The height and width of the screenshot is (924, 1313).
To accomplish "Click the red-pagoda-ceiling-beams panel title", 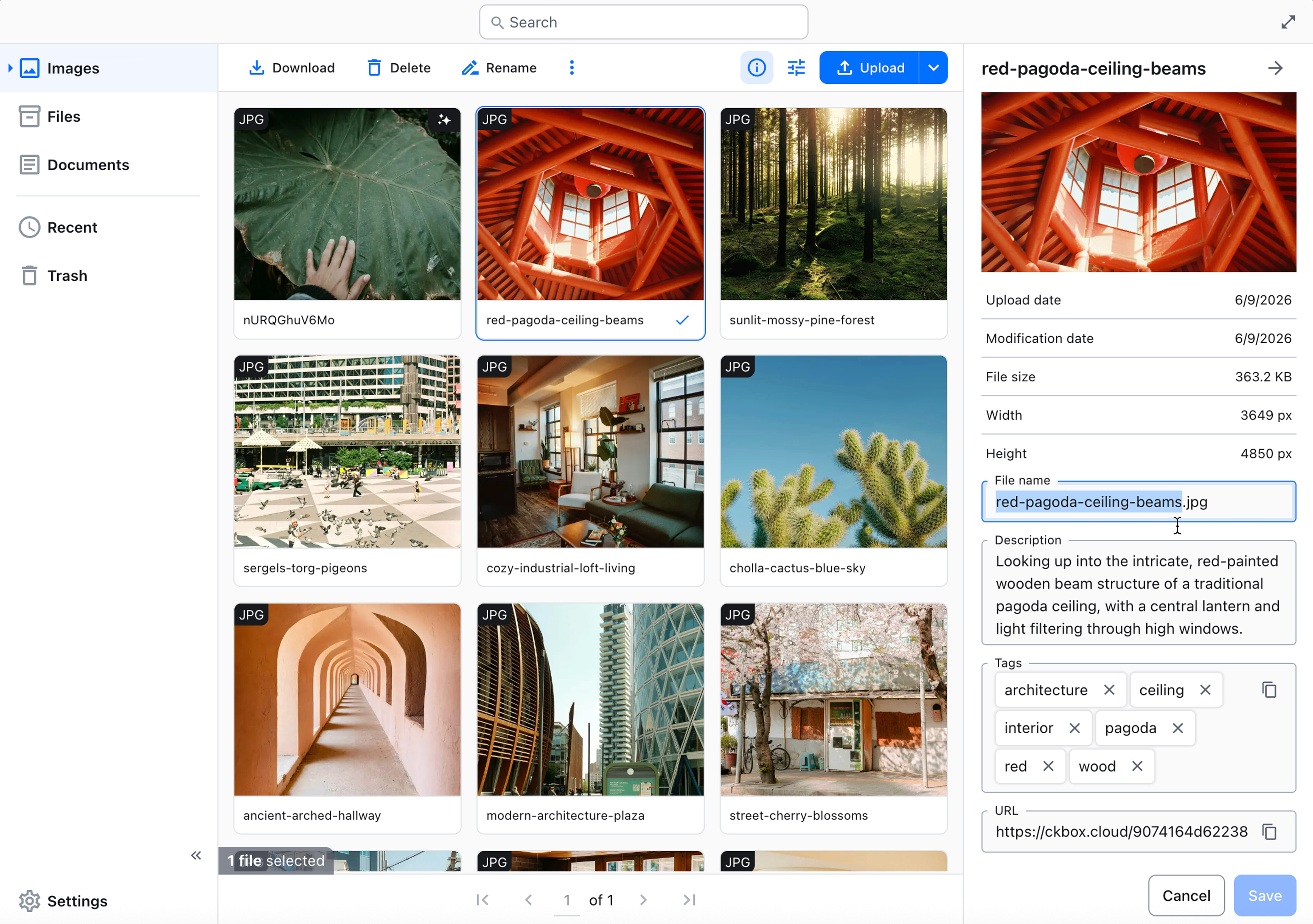I will tap(1093, 69).
